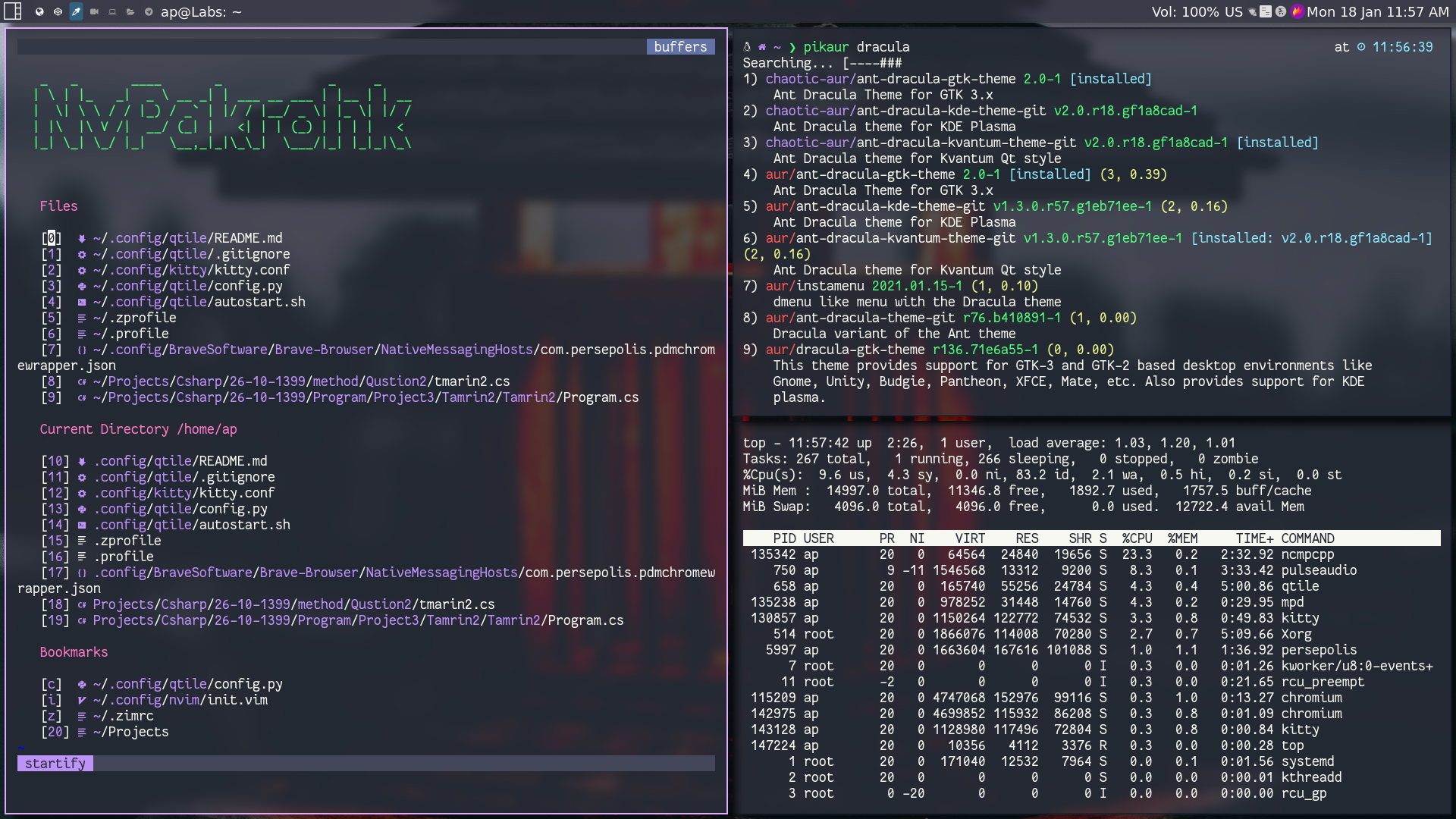Click the clock icon in the kitty prompt
1456x819 pixels.
point(1361,47)
